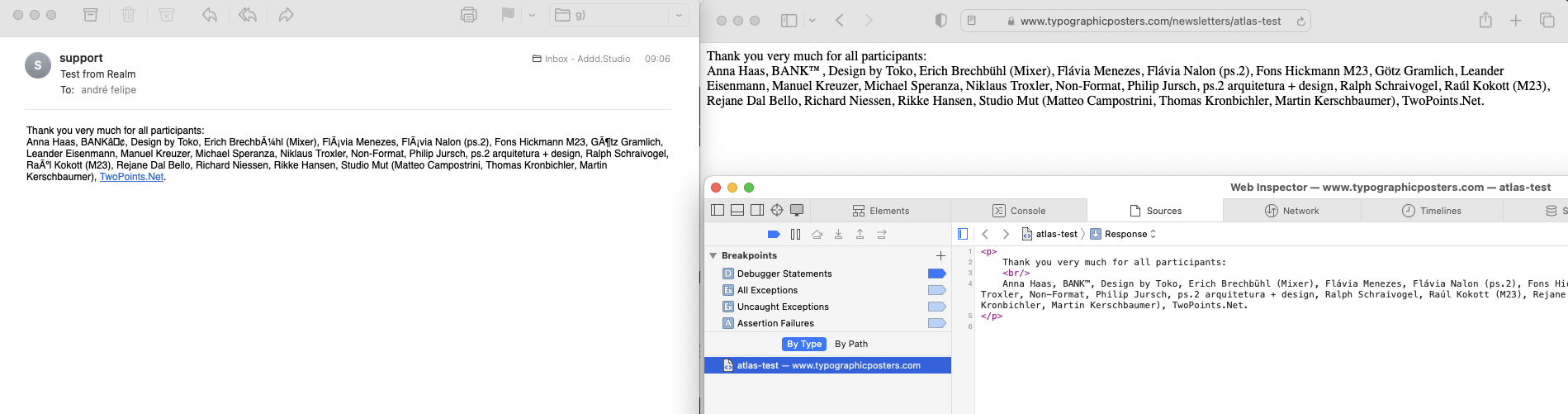Click Step debugger arrow button
Viewport: 1568px width, 414px height.
pos(882,235)
